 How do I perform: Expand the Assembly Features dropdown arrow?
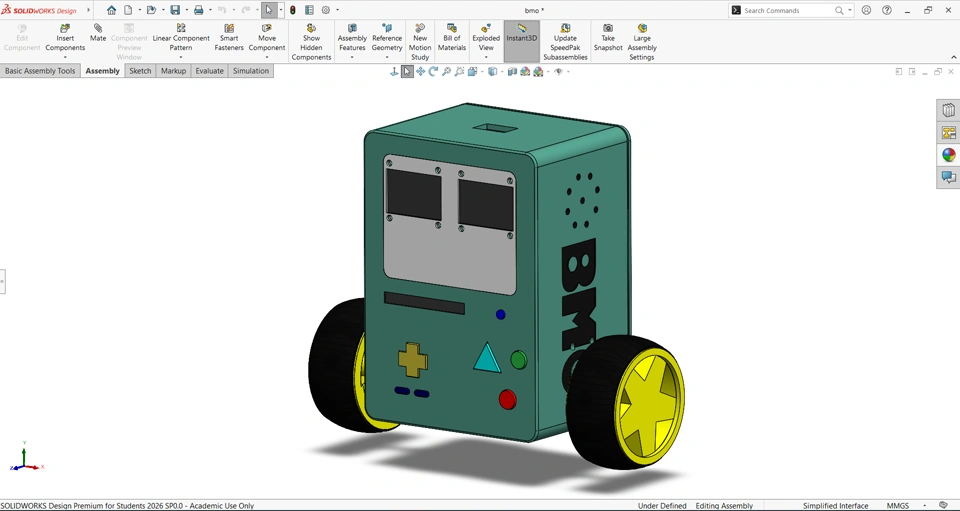coord(352,58)
